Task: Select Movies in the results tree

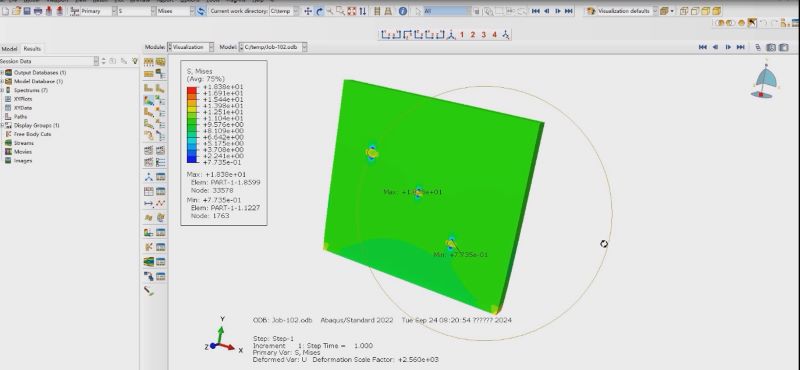Action: pyautogui.click(x=22, y=152)
